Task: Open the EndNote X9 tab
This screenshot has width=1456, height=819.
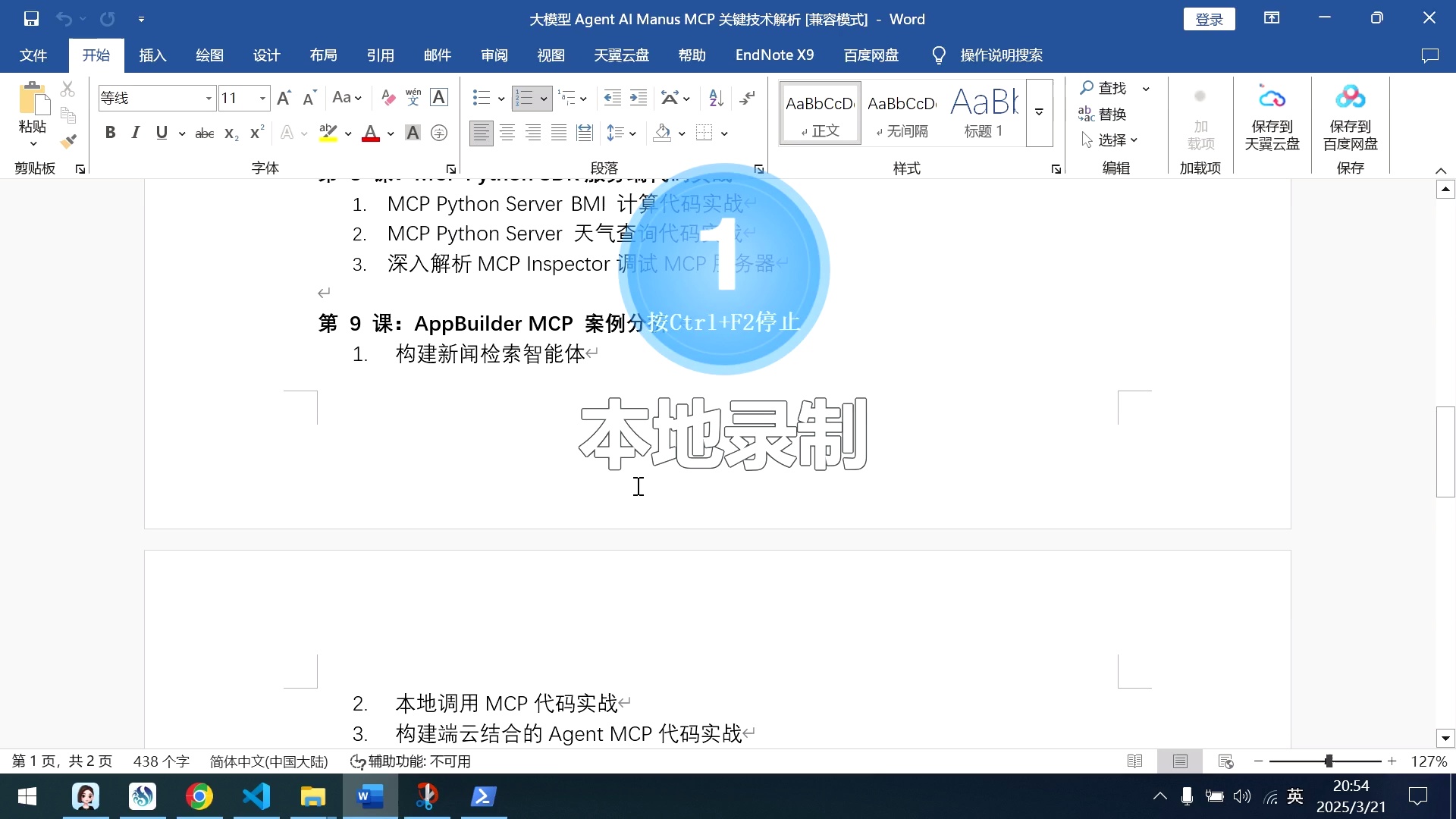Action: pyautogui.click(x=774, y=55)
